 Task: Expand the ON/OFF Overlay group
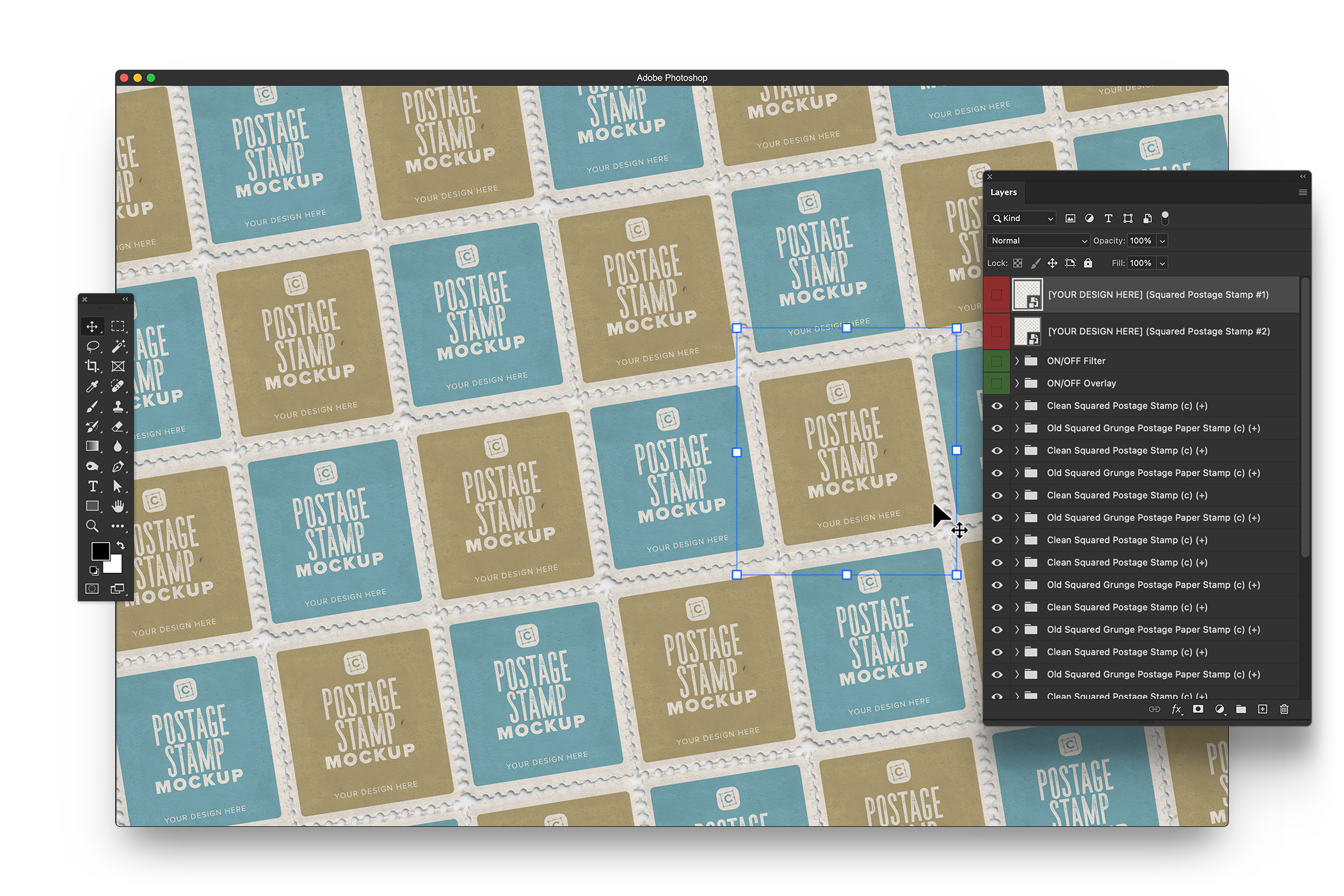[1016, 383]
